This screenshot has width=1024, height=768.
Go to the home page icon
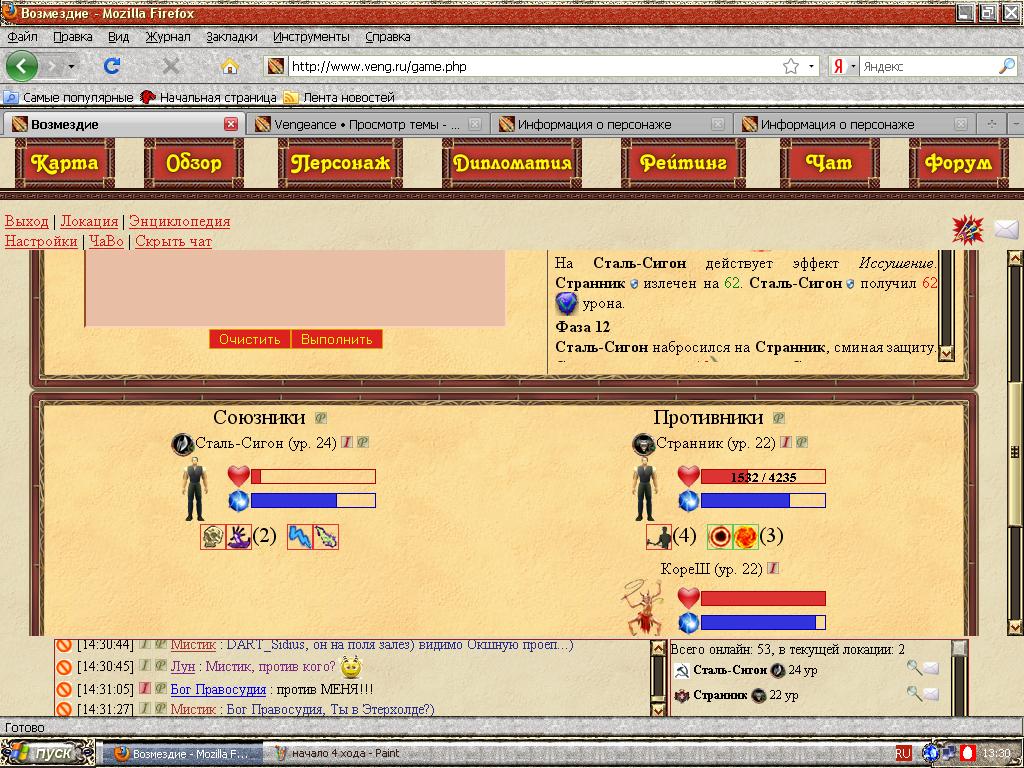pos(229,66)
